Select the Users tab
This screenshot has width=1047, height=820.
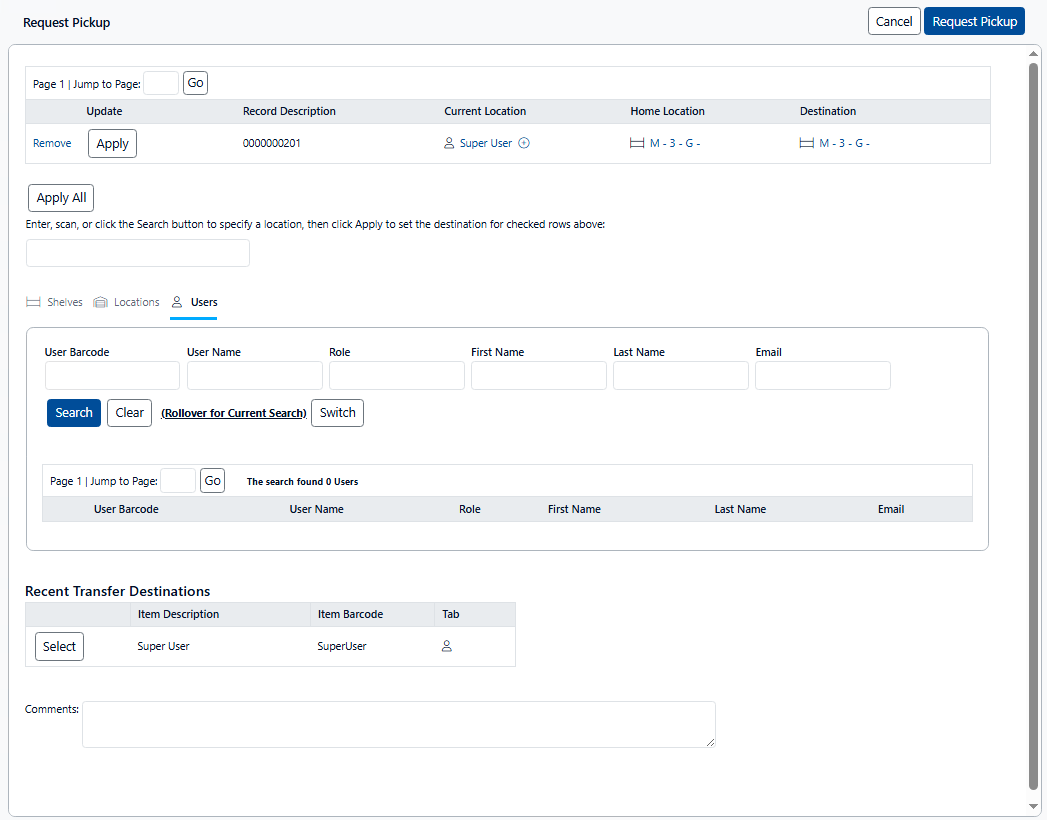(194, 302)
